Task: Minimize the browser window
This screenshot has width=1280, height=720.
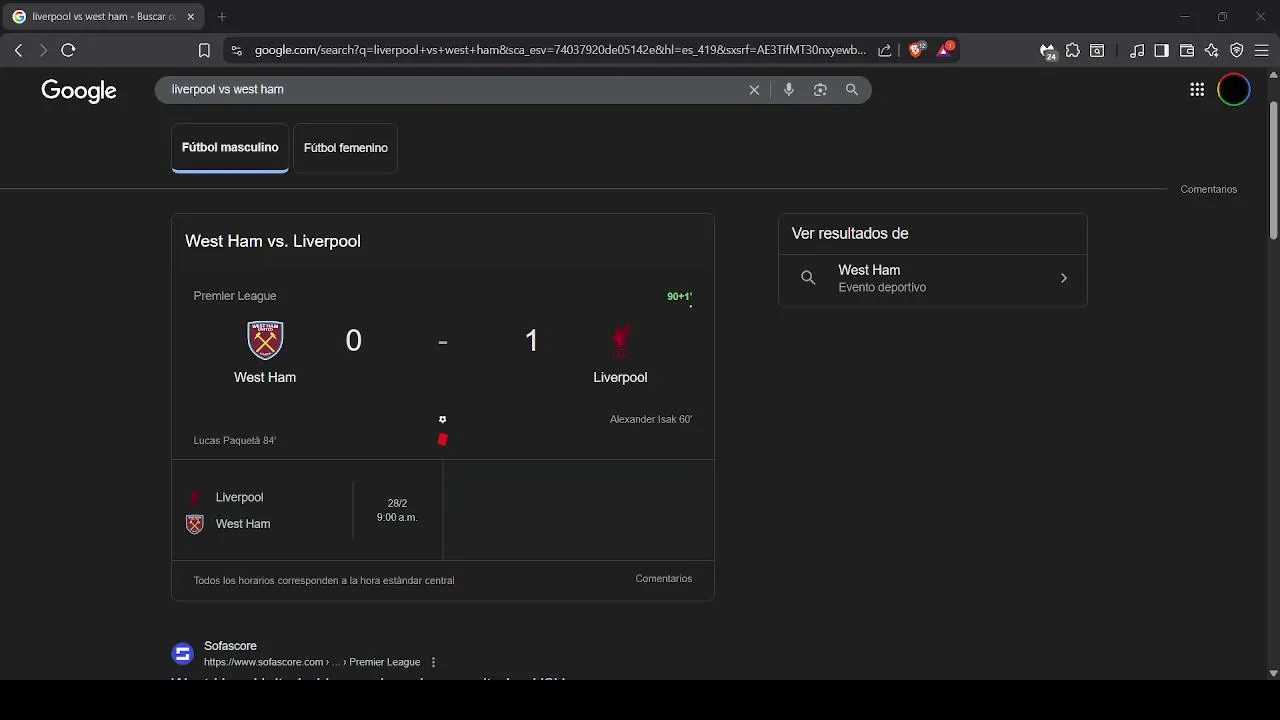Action: pyautogui.click(x=1184, y=17)
